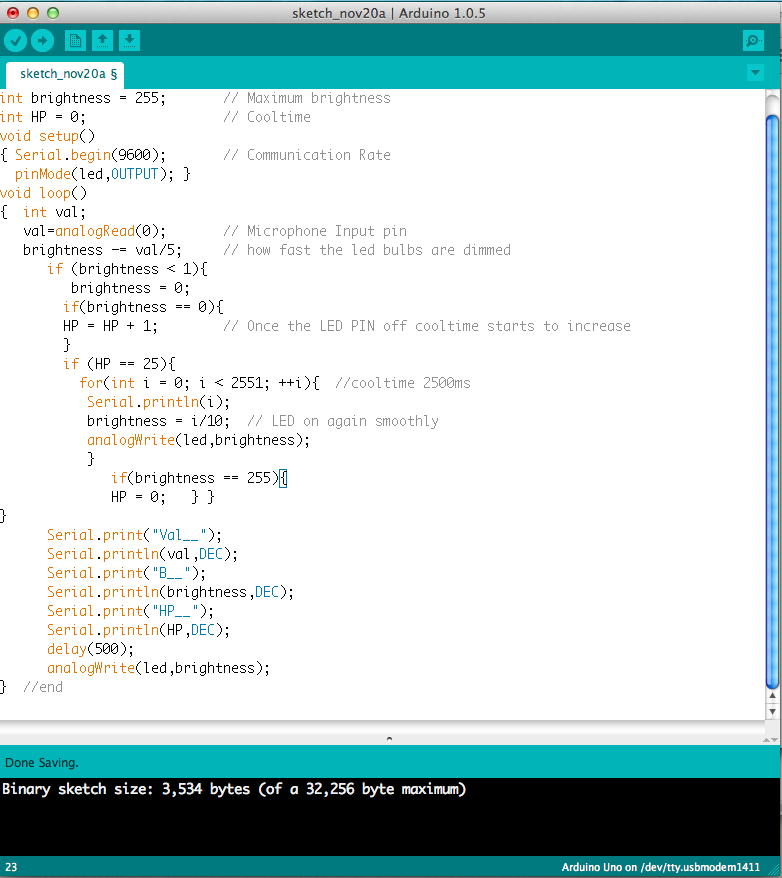
Task: Minimize the Arduino window
Action: point(33,13)
